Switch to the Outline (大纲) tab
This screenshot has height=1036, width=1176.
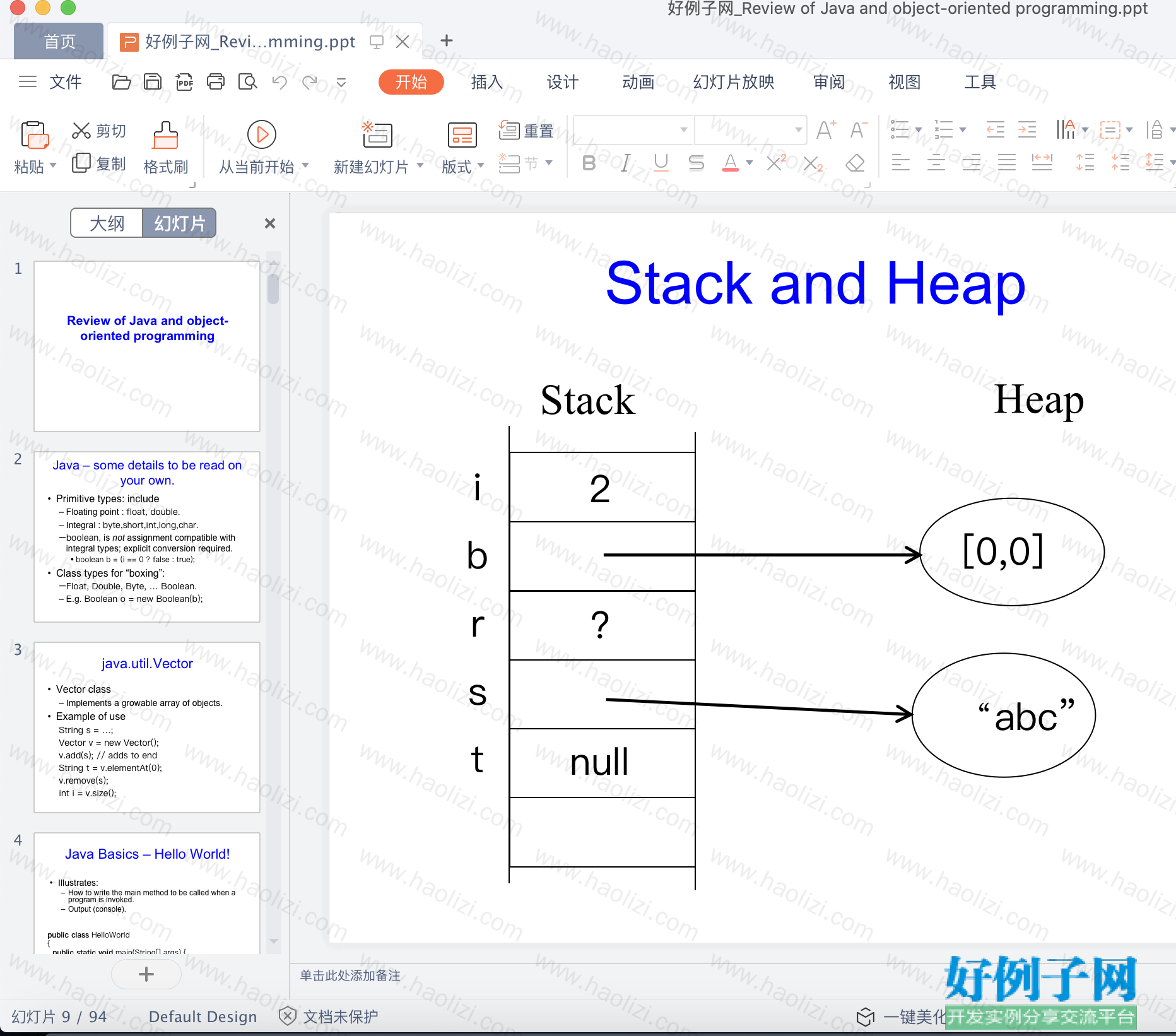[x=107, y=223]
